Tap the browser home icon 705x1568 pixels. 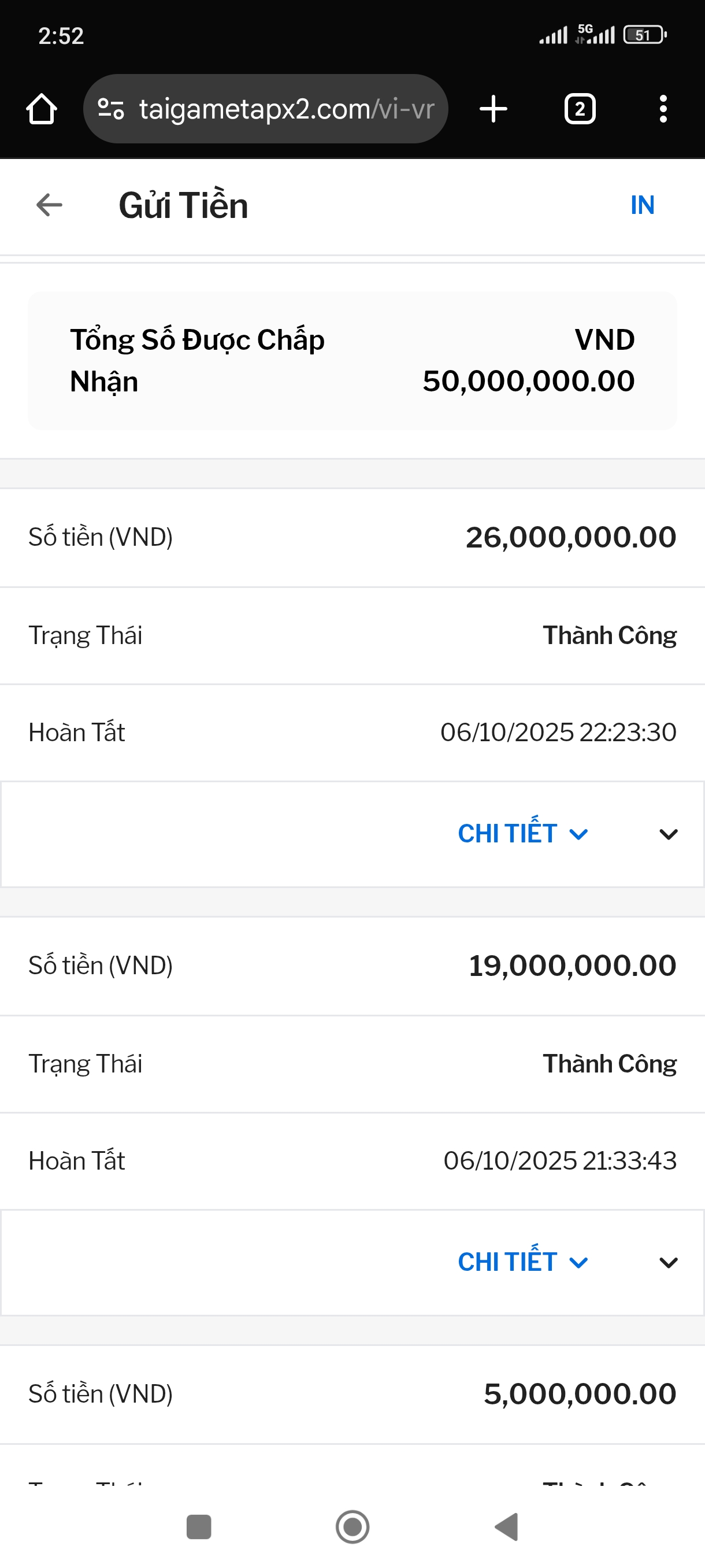point(42,110)
